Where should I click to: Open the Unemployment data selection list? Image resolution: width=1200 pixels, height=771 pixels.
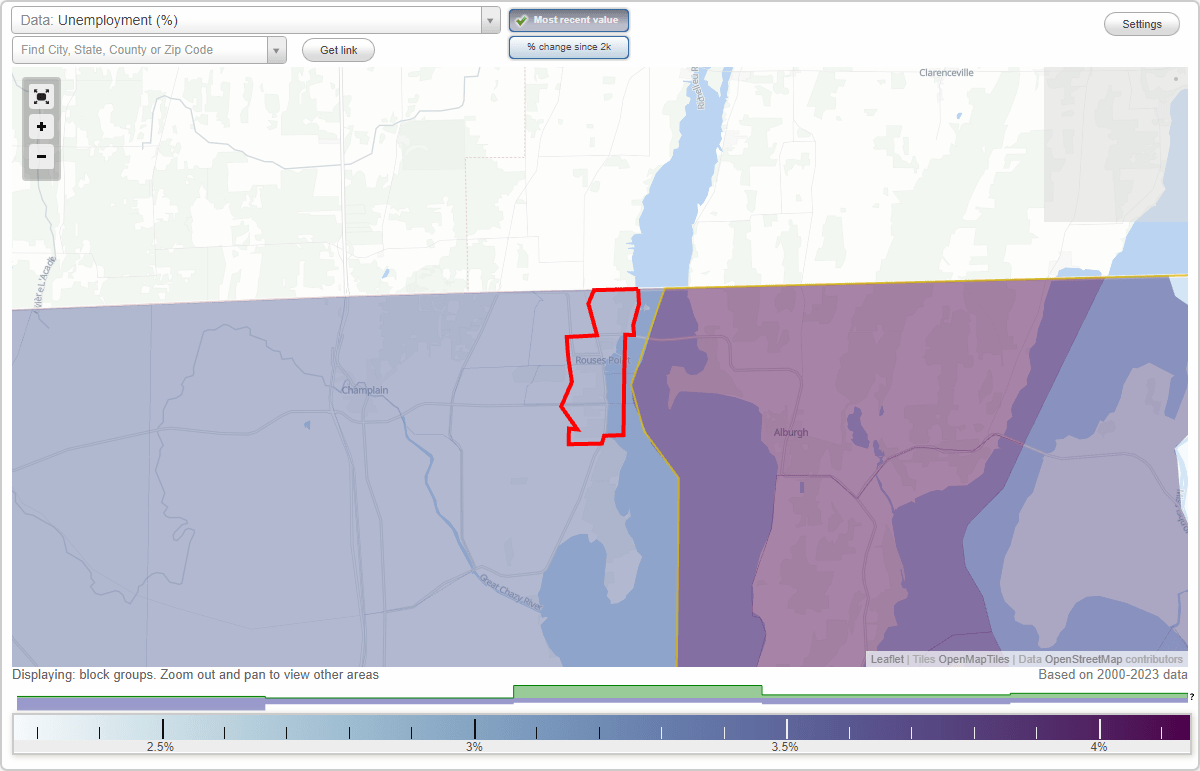[x=250, y=19]
